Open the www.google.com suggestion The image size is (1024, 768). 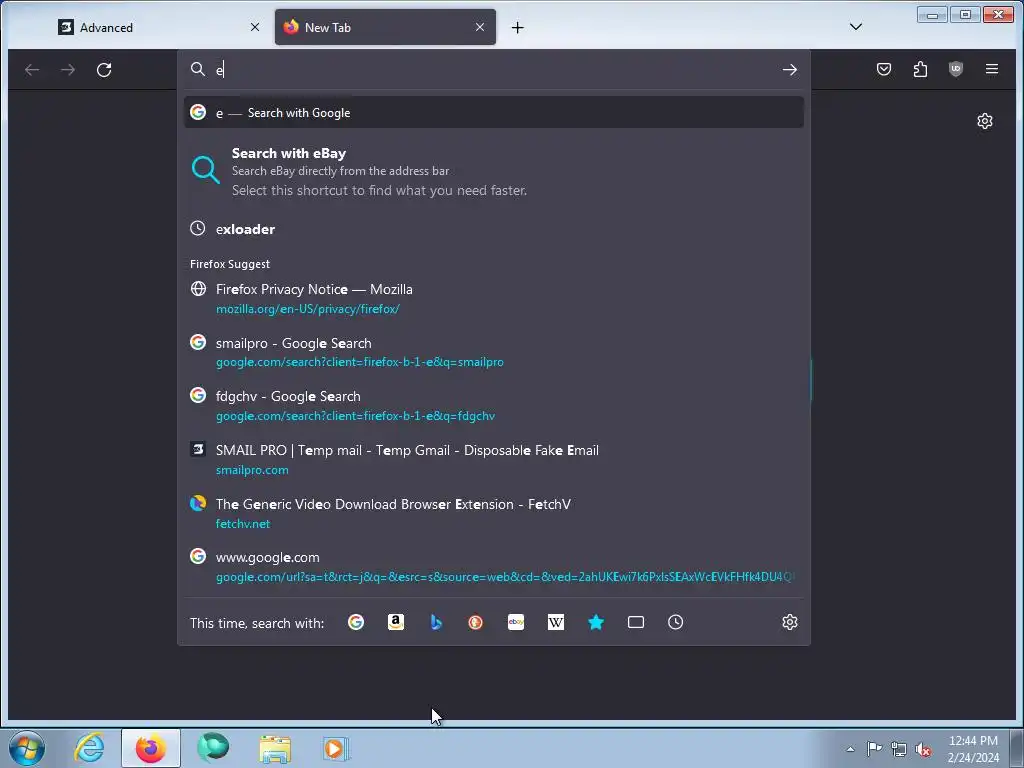point(494,567)
